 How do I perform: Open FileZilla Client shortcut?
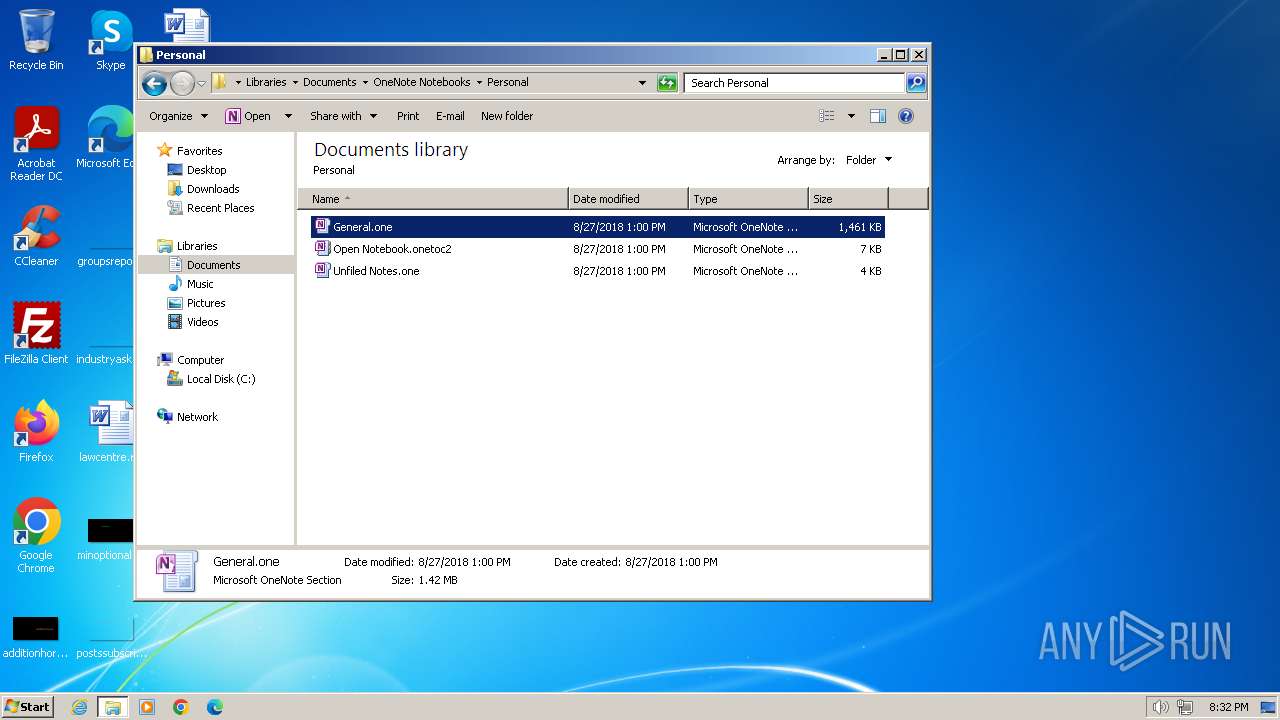[36, 333]
